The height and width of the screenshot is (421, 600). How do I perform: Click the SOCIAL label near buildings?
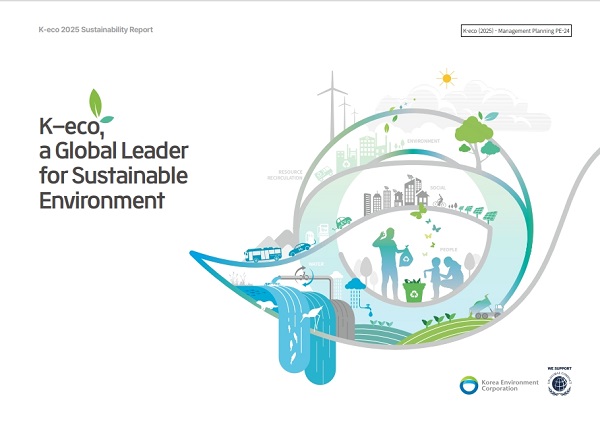[x=438, y=186]
